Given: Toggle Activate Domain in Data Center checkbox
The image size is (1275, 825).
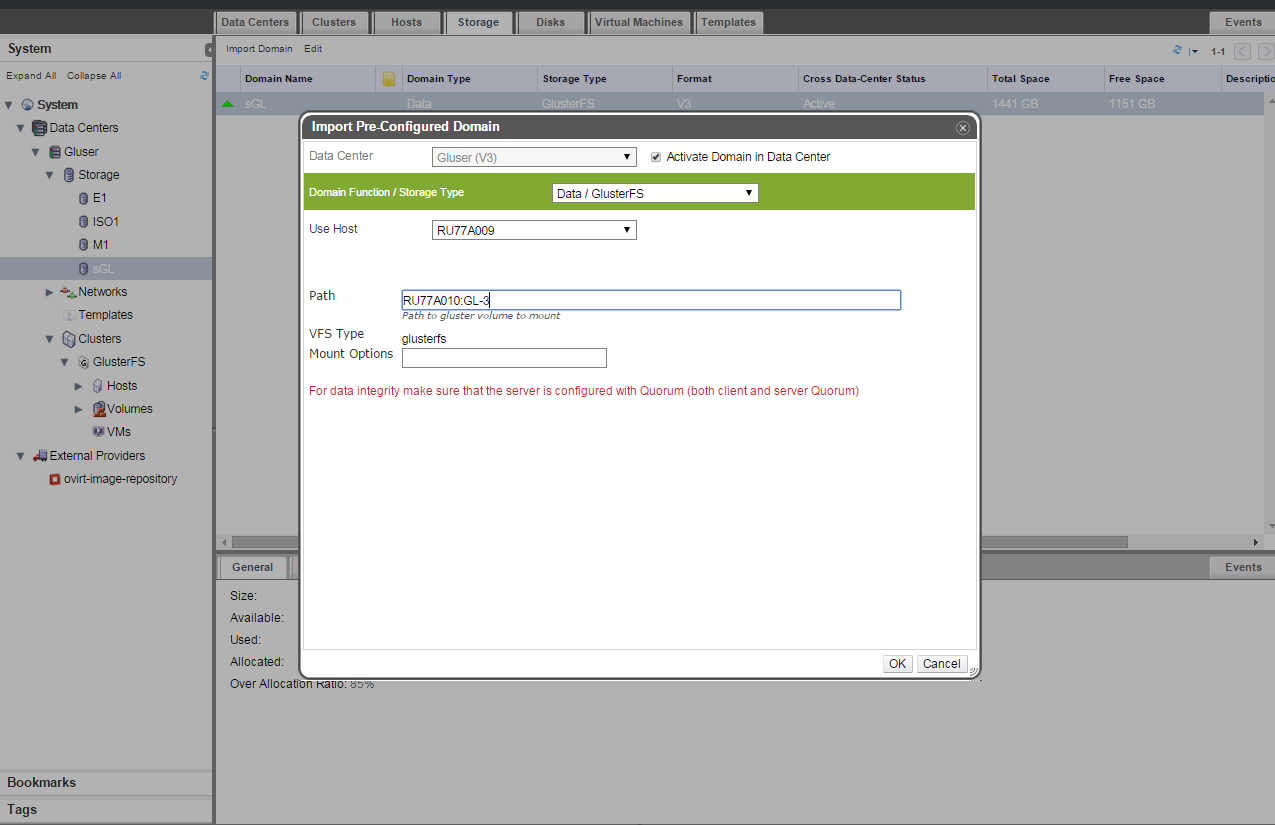Looking at the screenshot, I should (656, 157).
